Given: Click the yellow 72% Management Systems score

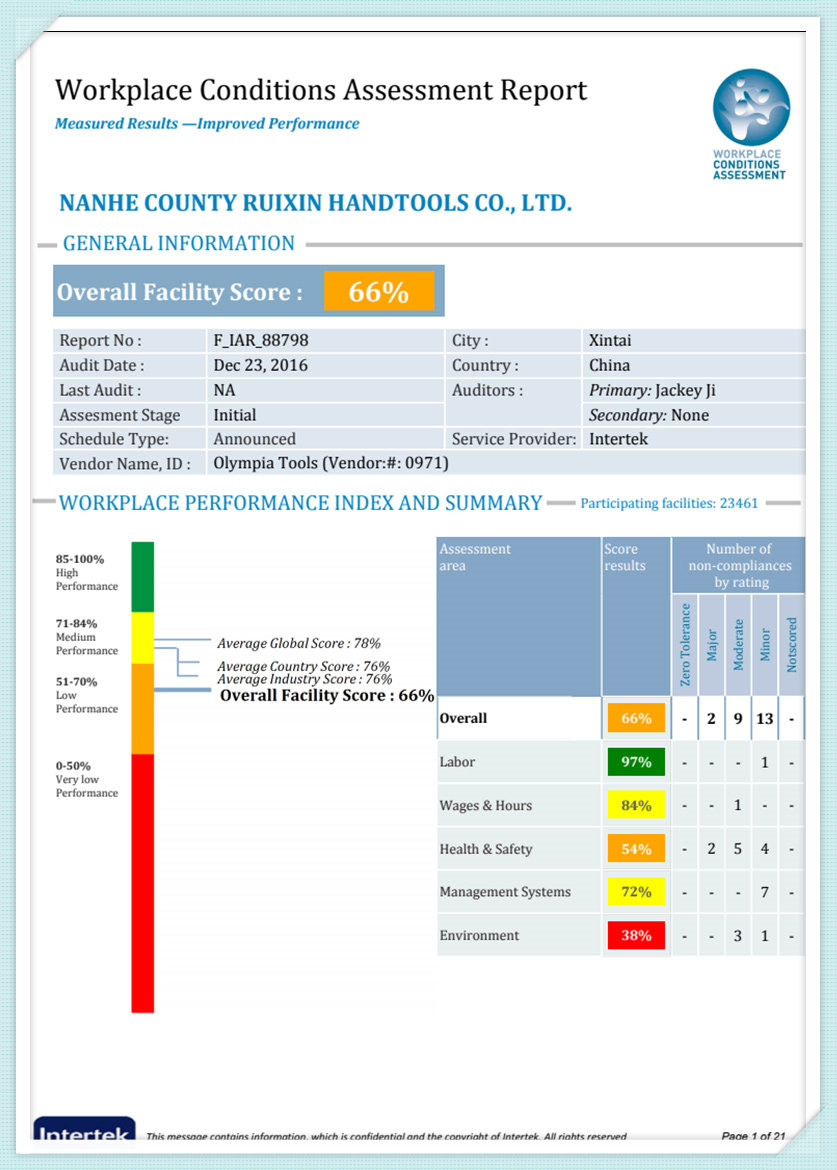Looking at the screenshot, I should (x=635, y=892).
